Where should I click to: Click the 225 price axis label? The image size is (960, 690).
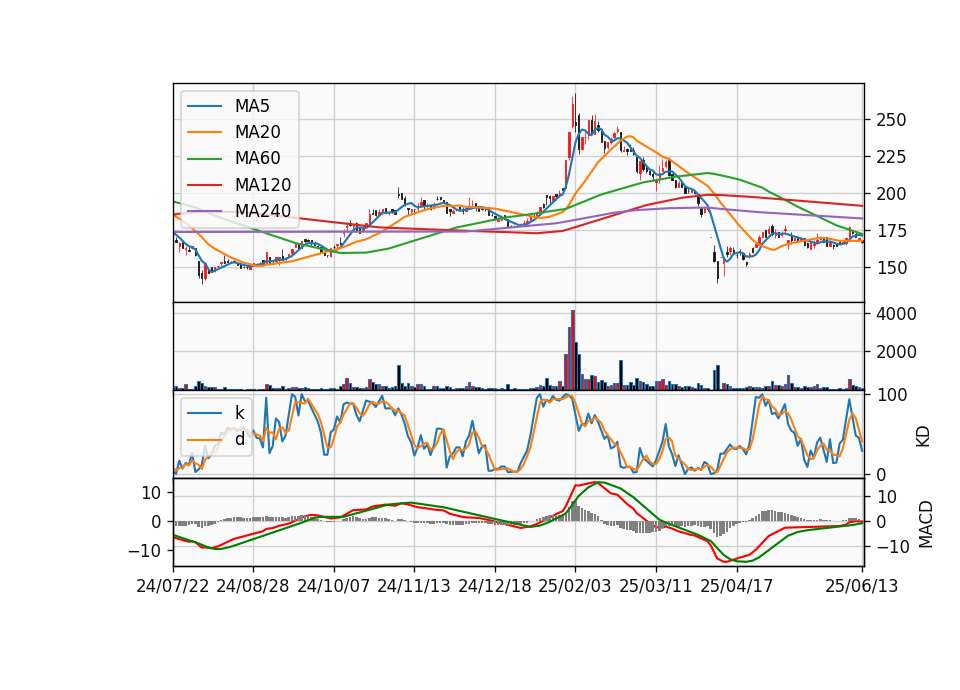[x=891, y=157]
